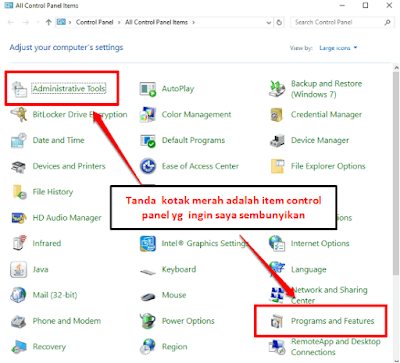Refresh the Control Panel view
The height and width of the screenshot is (363, 400).
[279, 22]
